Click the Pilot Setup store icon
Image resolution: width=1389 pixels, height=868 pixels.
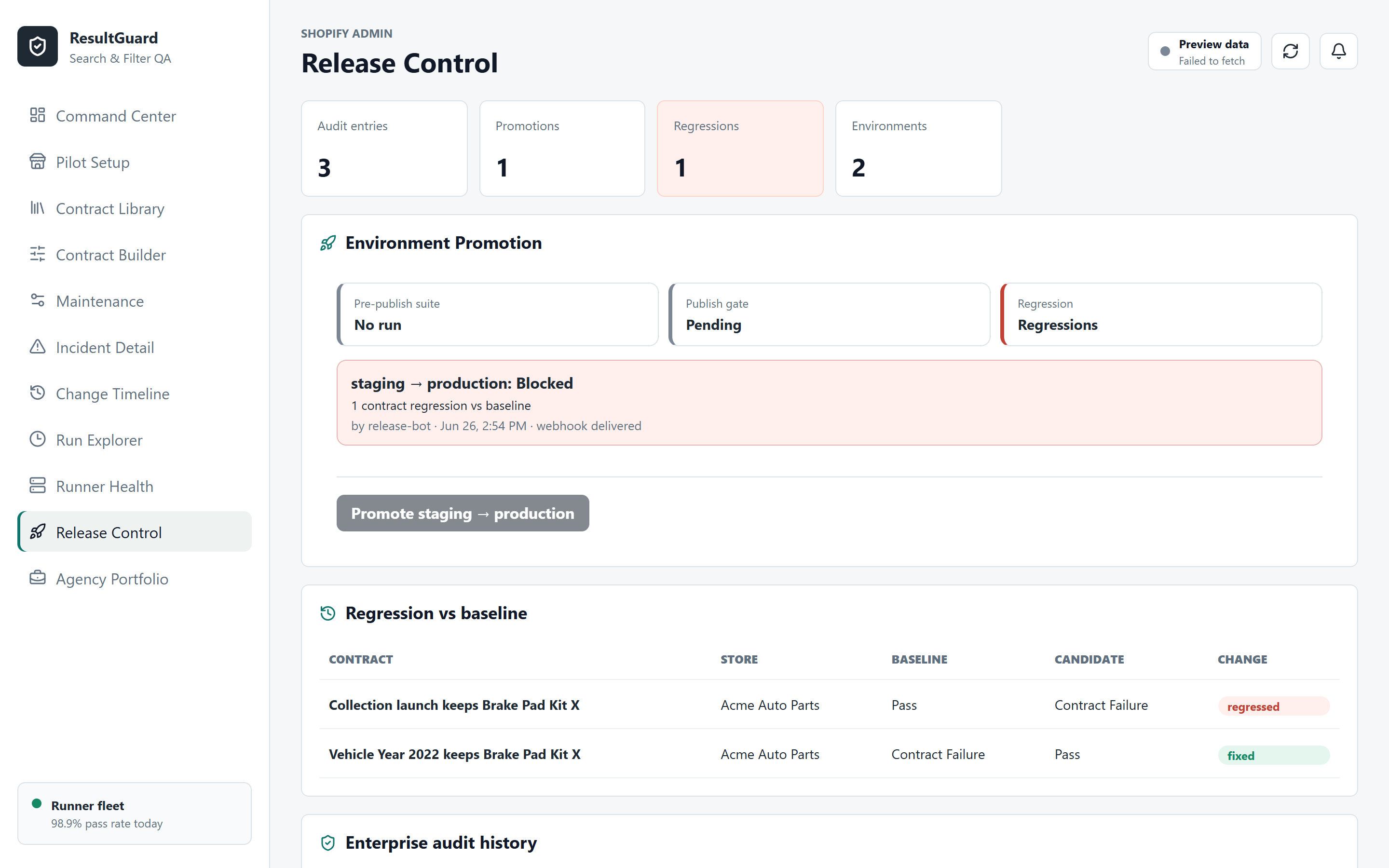pyautogui.click(x=37, y=162)
